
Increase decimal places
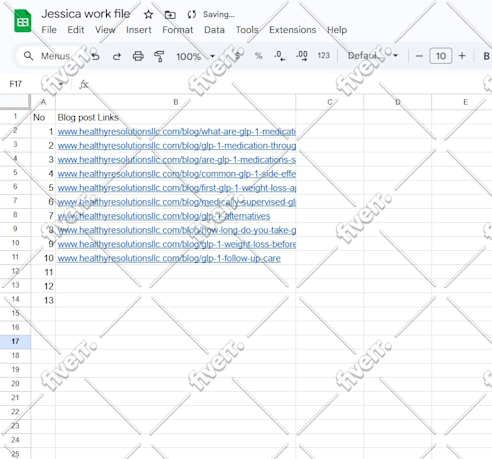point(302,56)
